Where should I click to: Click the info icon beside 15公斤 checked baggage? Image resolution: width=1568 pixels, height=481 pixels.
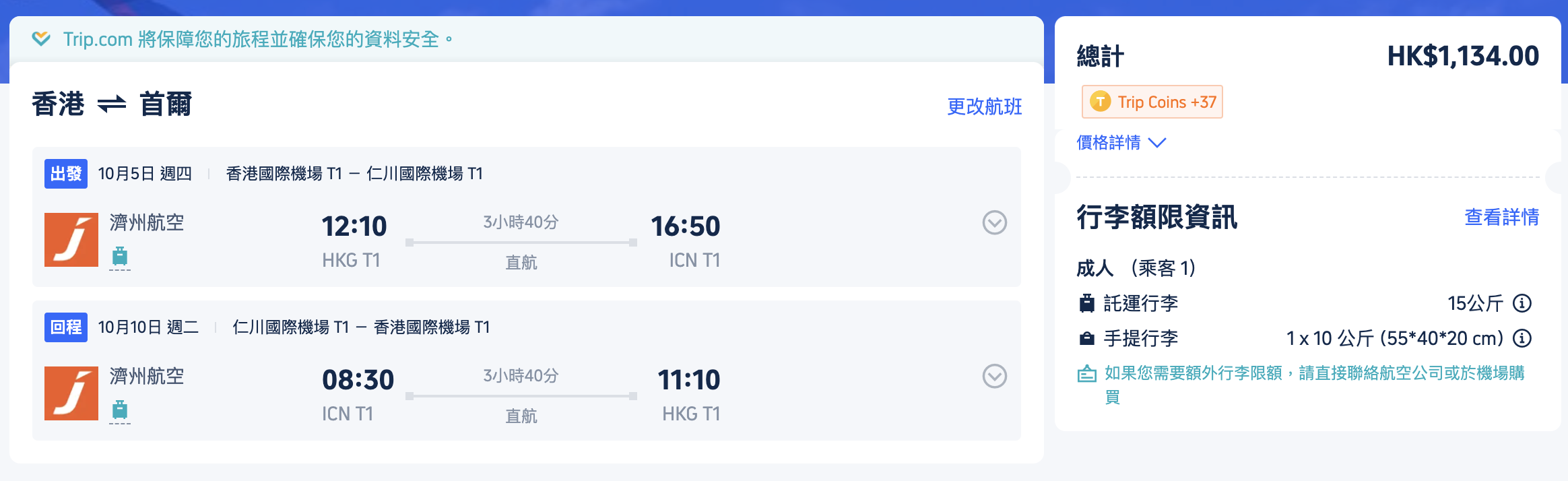tap(1522, 303)
